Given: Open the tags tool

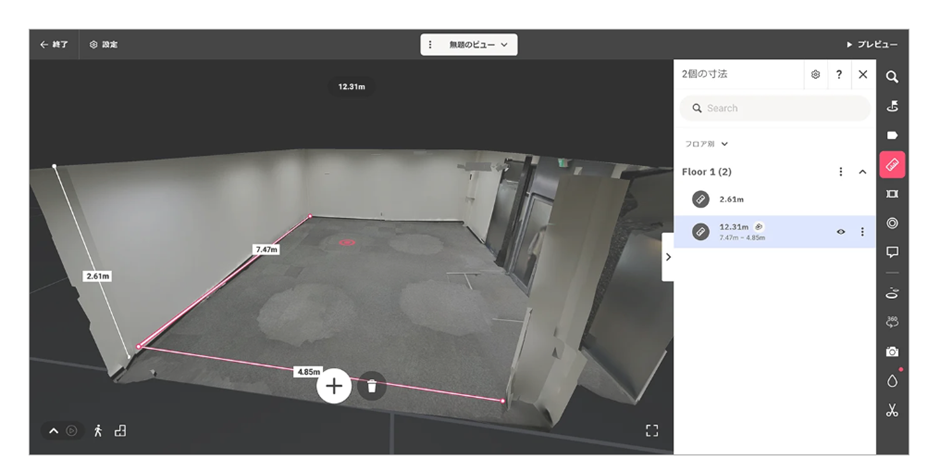Looking at the screenshot, I should coord(892,135).
